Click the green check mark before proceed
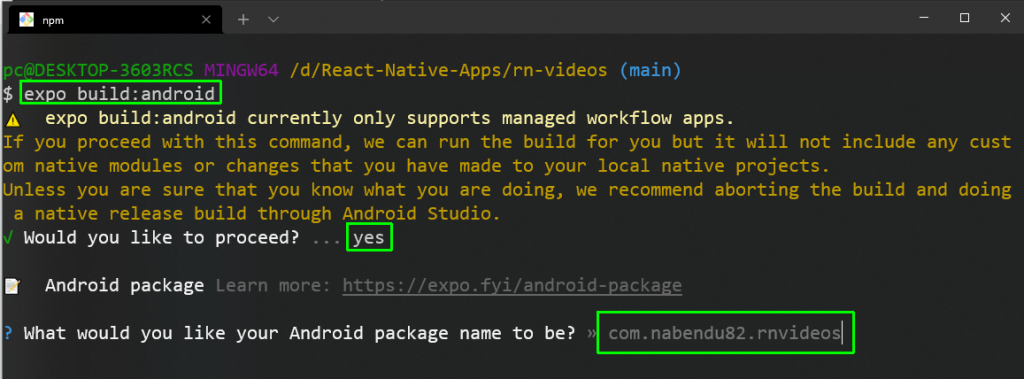Screen dimensions: 1024x379 [x=8, y=238]
